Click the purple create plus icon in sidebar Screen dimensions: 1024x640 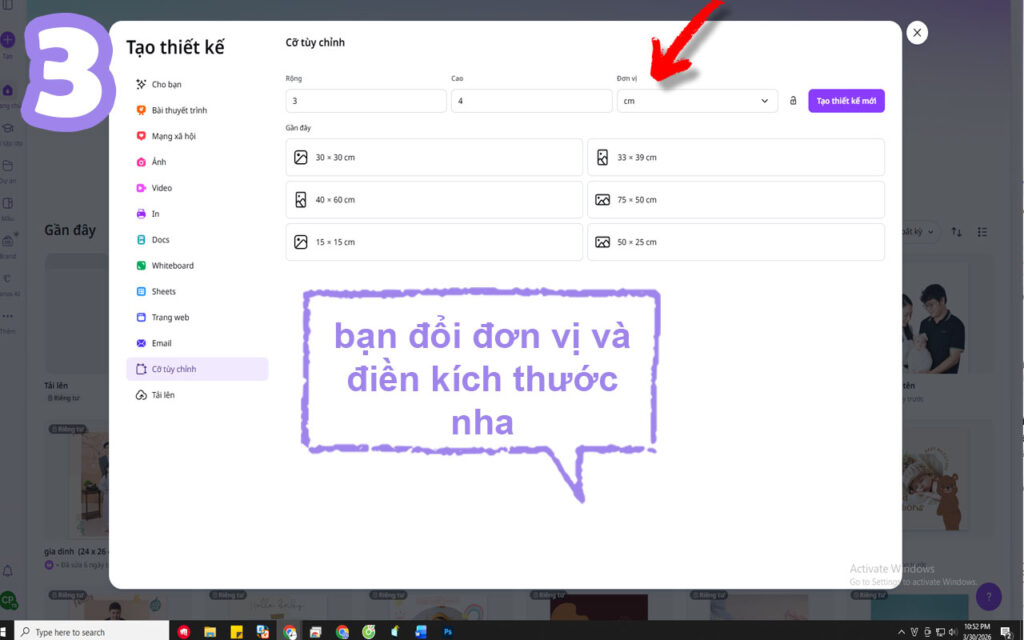click(x=8, y=40)
